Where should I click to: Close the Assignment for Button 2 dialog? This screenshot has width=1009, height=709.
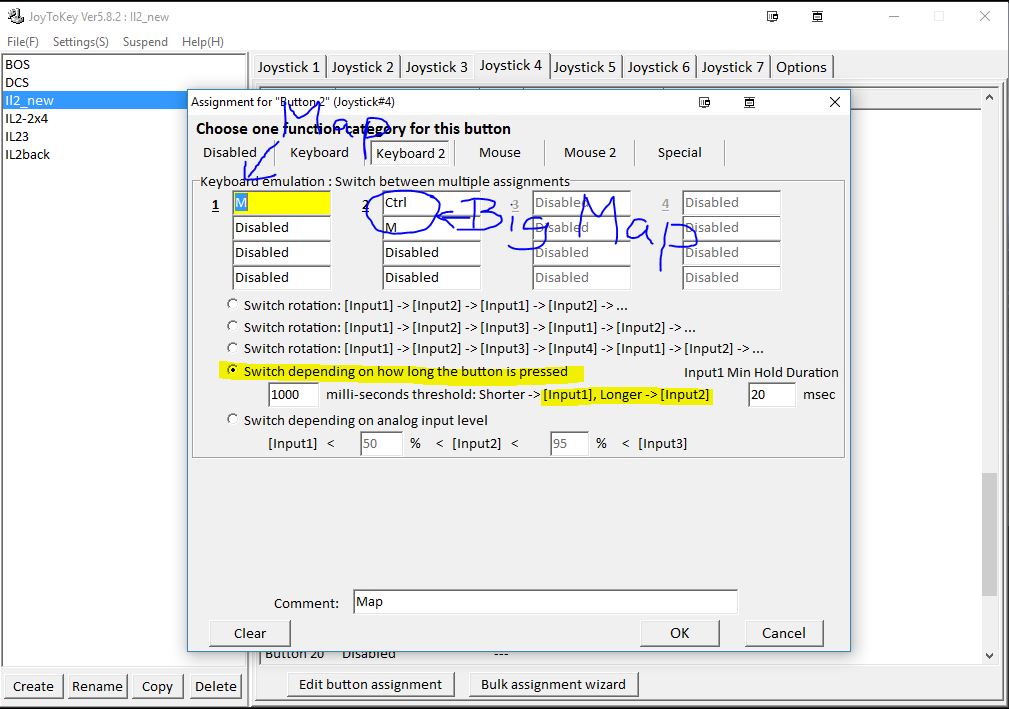click(x=835, y=102)
